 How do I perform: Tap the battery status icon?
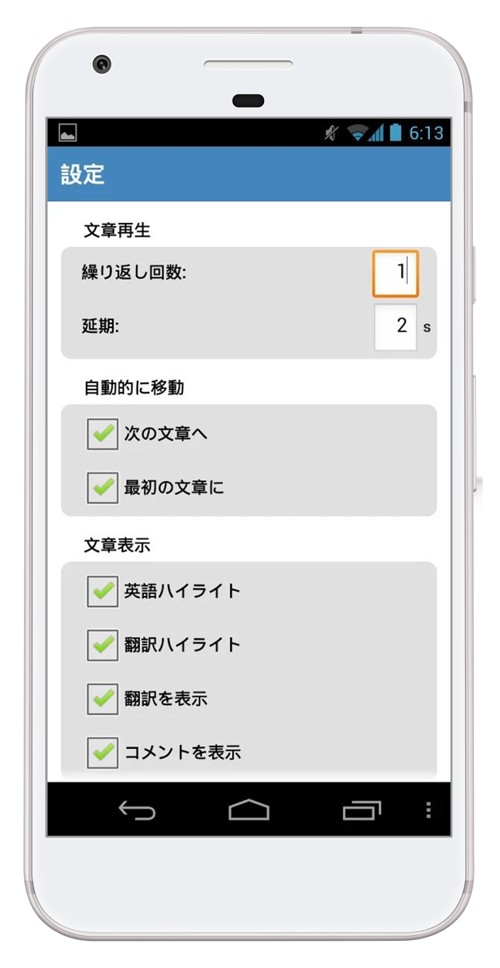[395, 132]
